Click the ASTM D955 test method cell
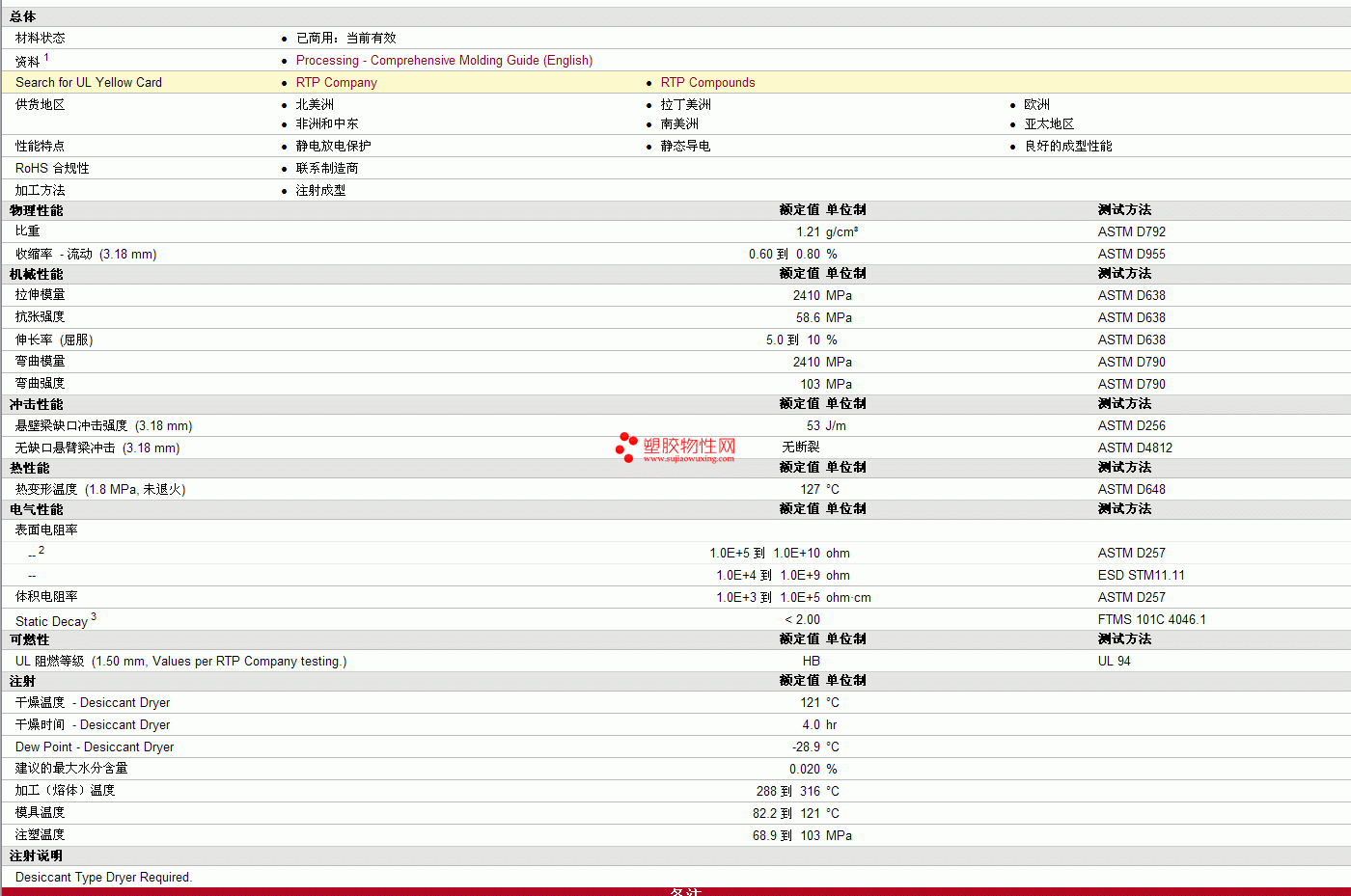This screenshot has width=1351, height=896. [1132, 254]
